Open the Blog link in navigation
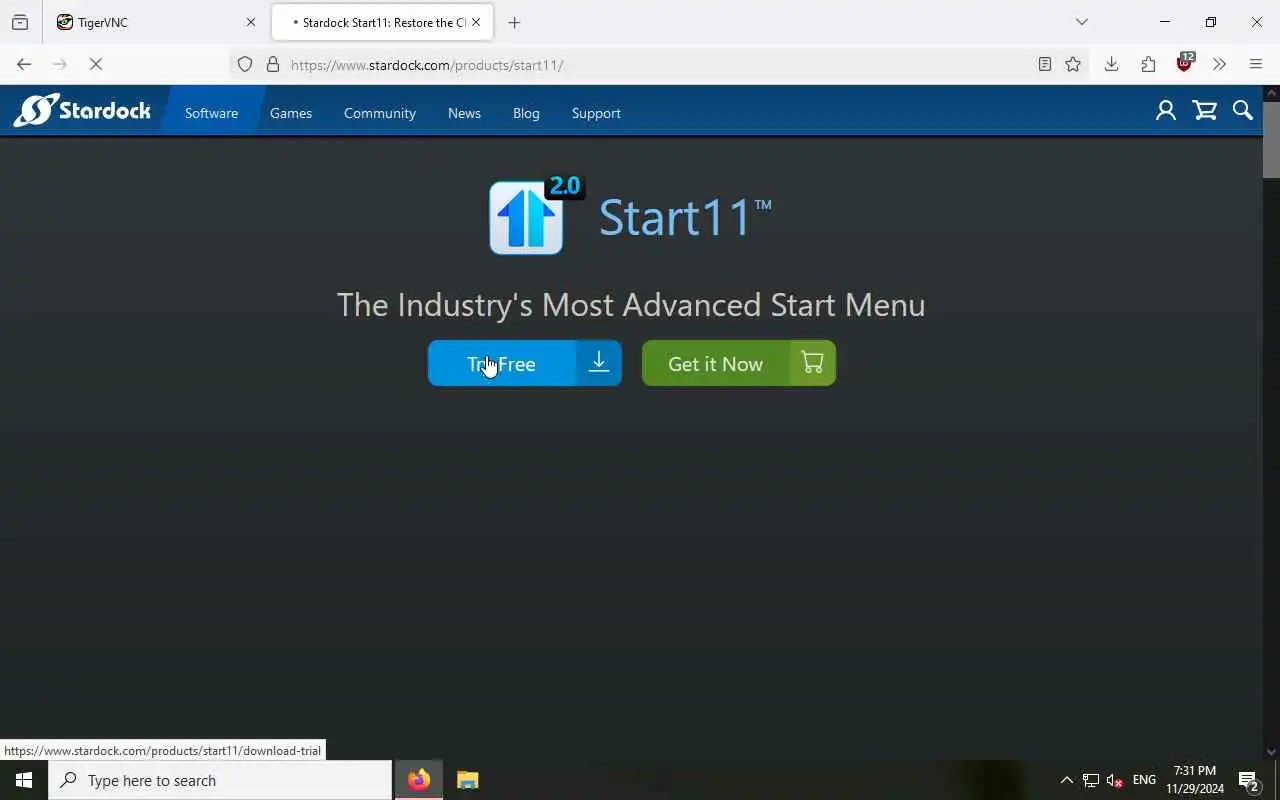Screen dimensions: 1280x800 pyautogui.click(x=526, y=113)
